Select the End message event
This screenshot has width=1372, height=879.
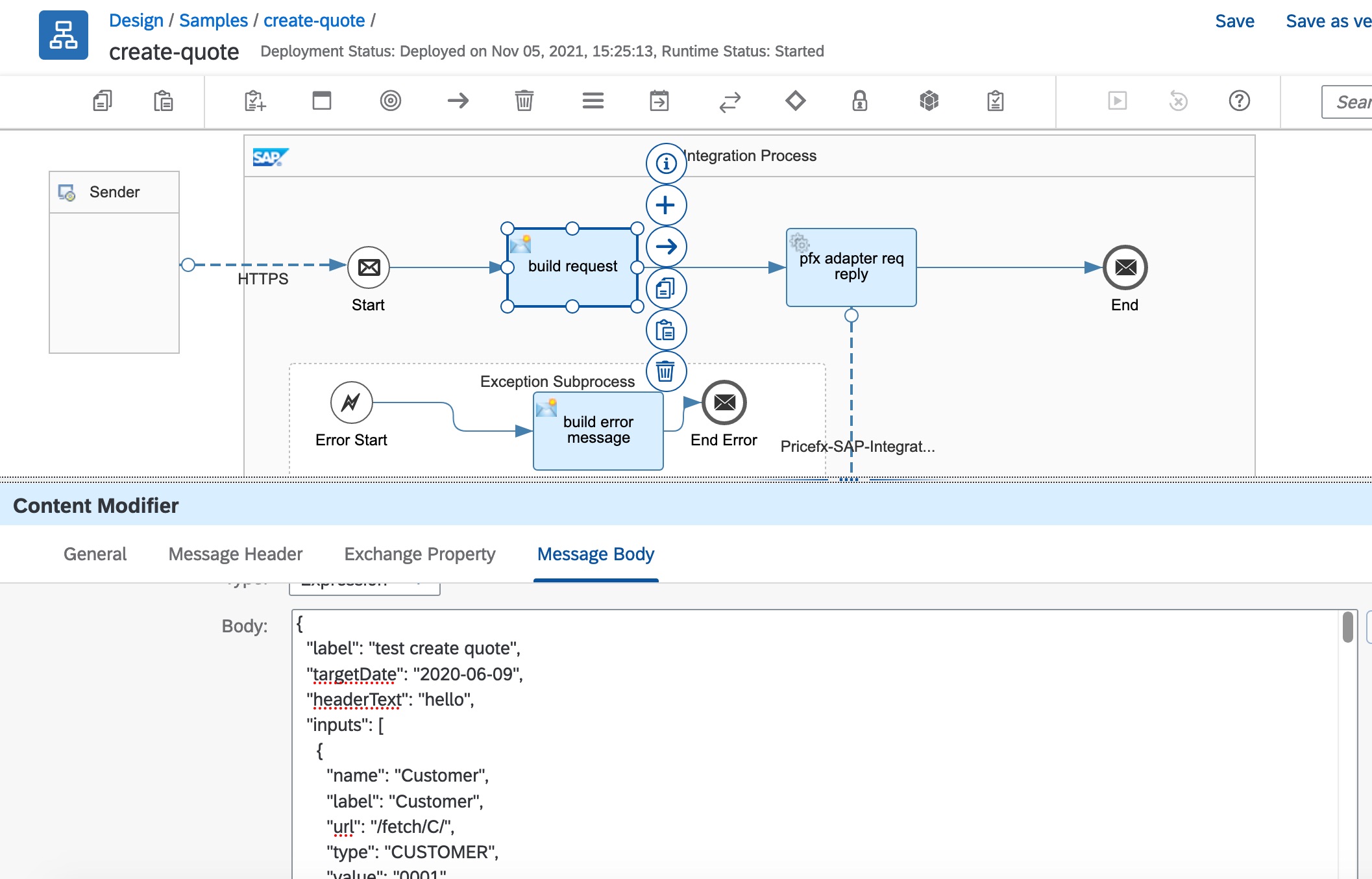[x=1125, y=267]
